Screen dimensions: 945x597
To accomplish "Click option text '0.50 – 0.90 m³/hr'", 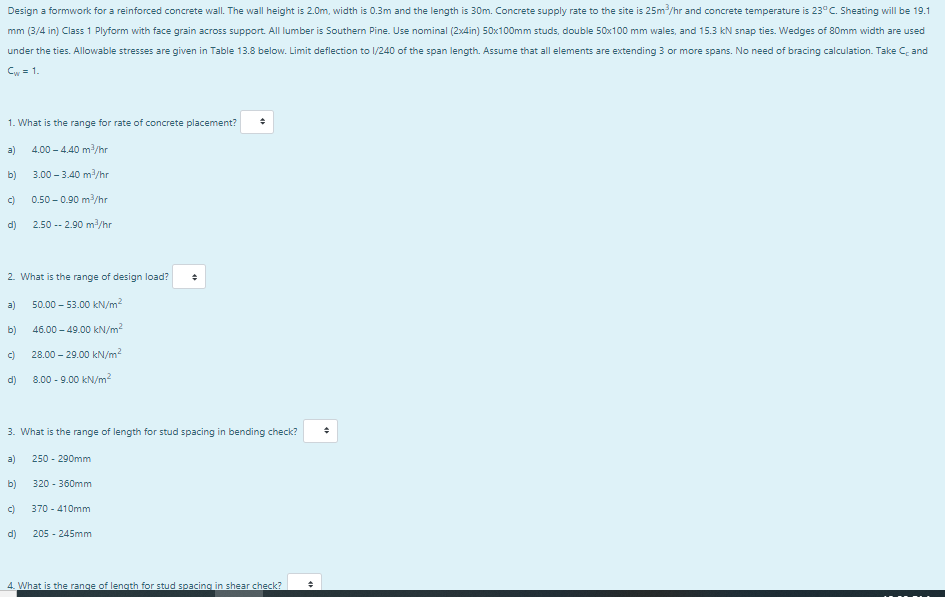I will [69, 199].
